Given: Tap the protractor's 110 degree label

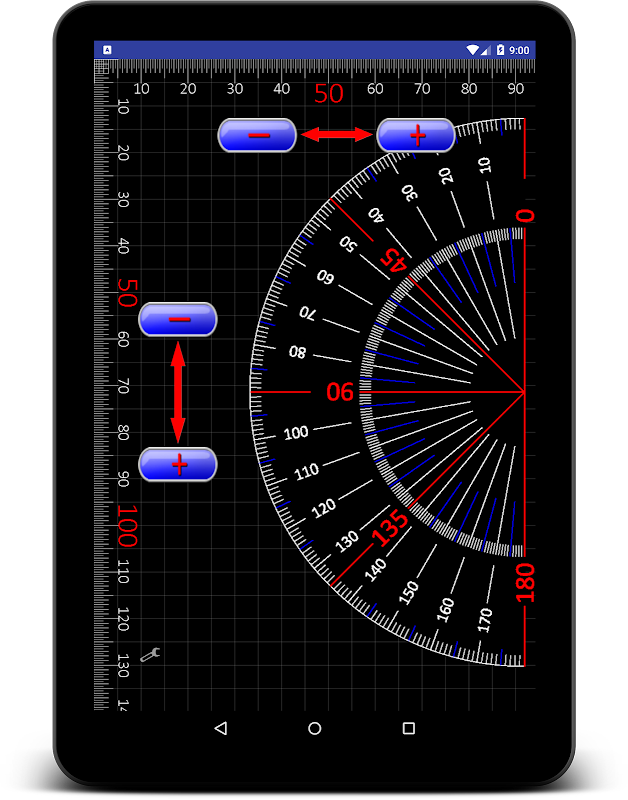Looking at the screenshot, I should (307, 471).
